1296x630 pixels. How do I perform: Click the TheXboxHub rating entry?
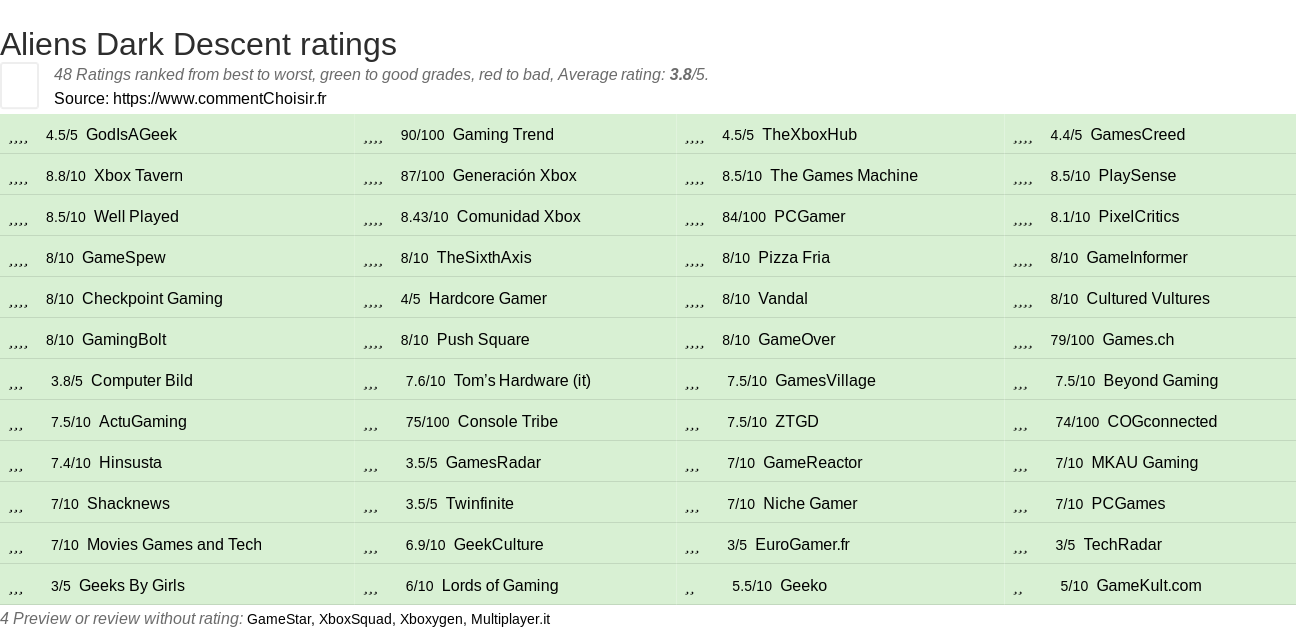tap(809, 135)
